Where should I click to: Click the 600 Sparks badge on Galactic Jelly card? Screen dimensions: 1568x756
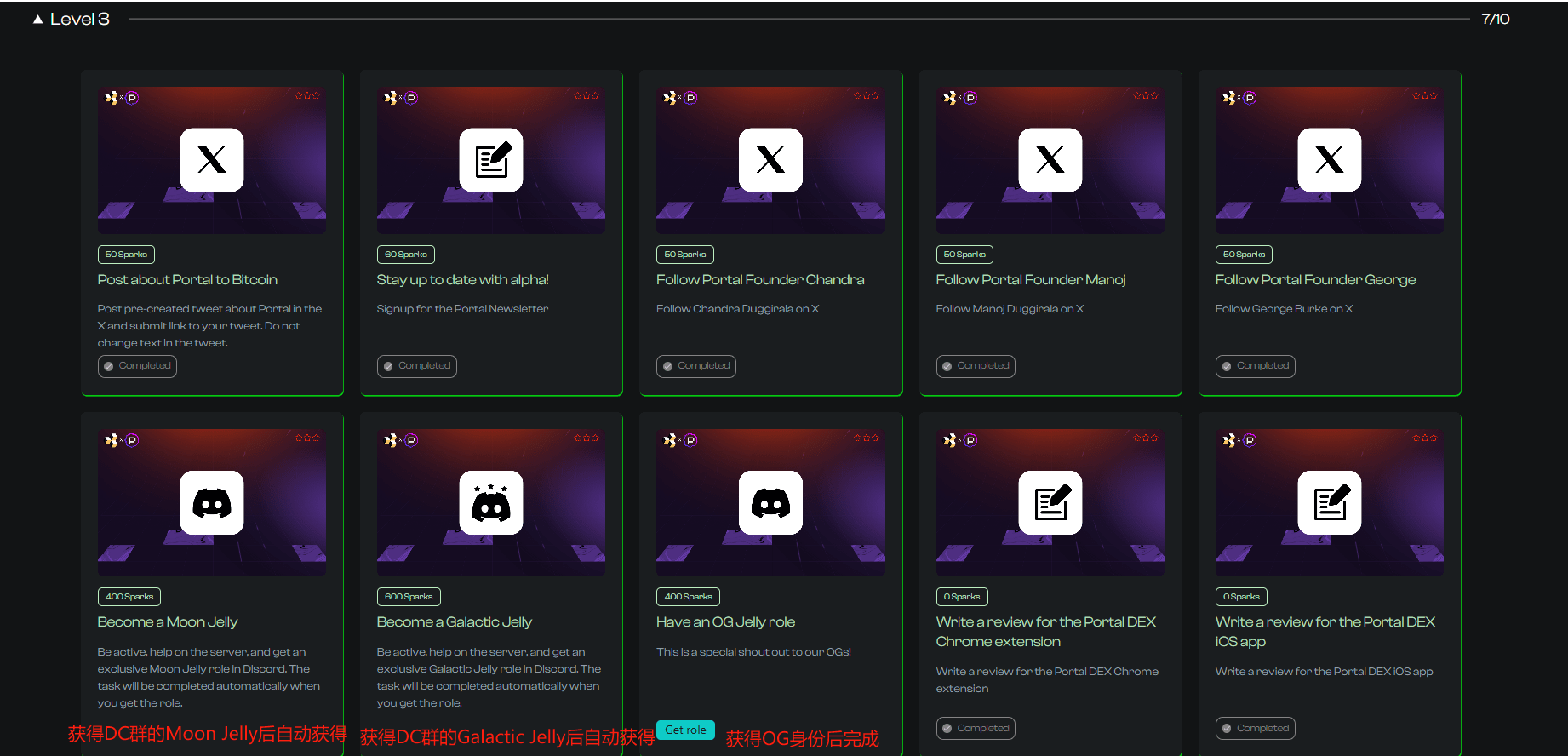pos(409,597)
